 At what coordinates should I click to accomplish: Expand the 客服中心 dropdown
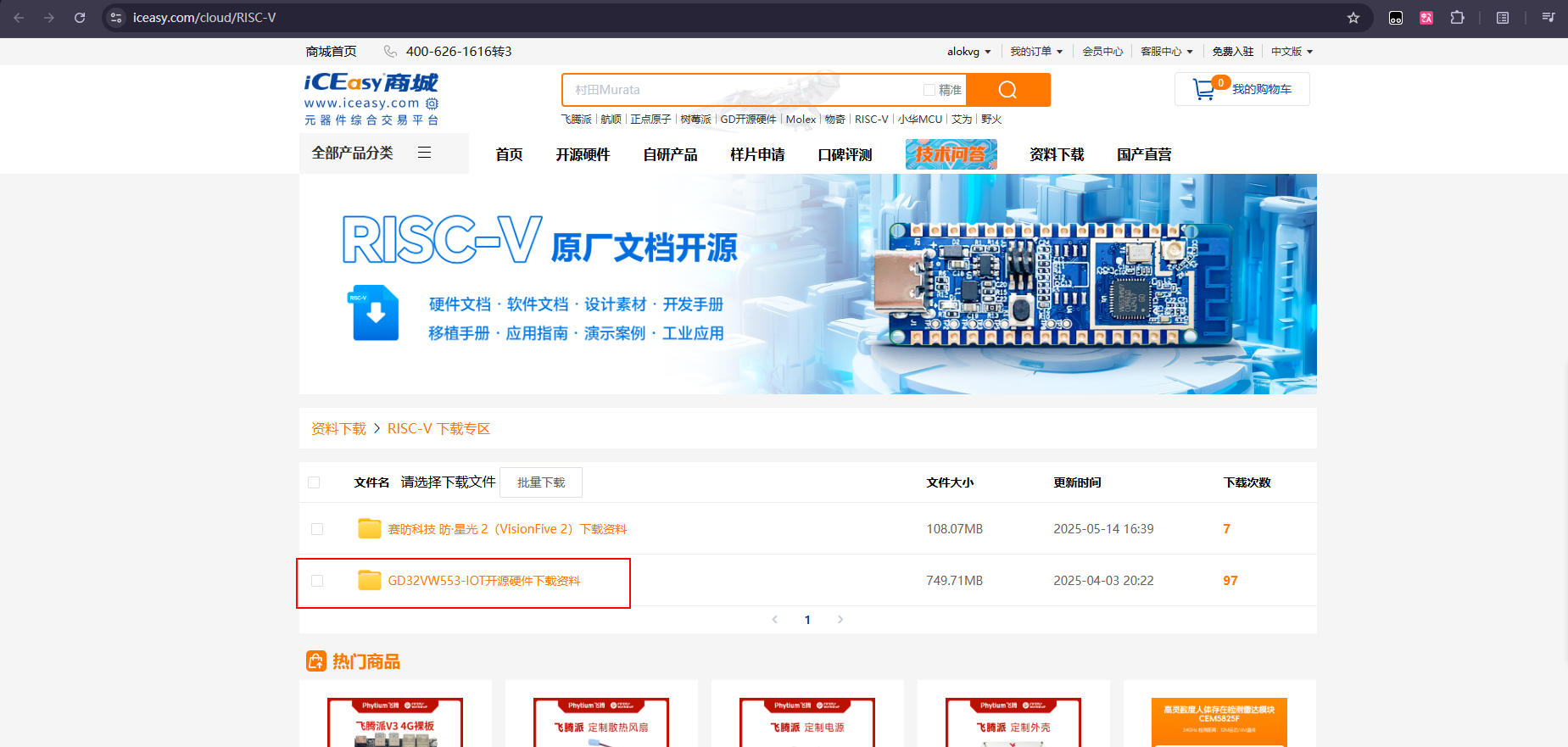(1167, 52)
